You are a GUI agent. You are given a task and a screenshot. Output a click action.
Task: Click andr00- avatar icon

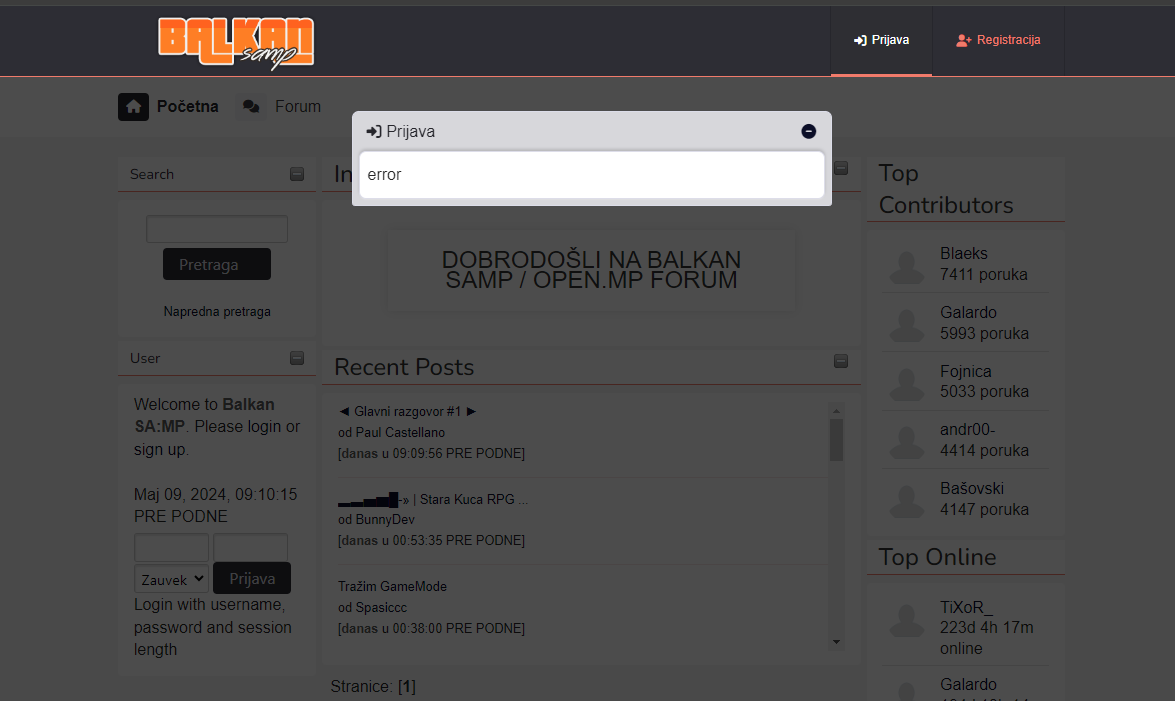click(907, 442)
